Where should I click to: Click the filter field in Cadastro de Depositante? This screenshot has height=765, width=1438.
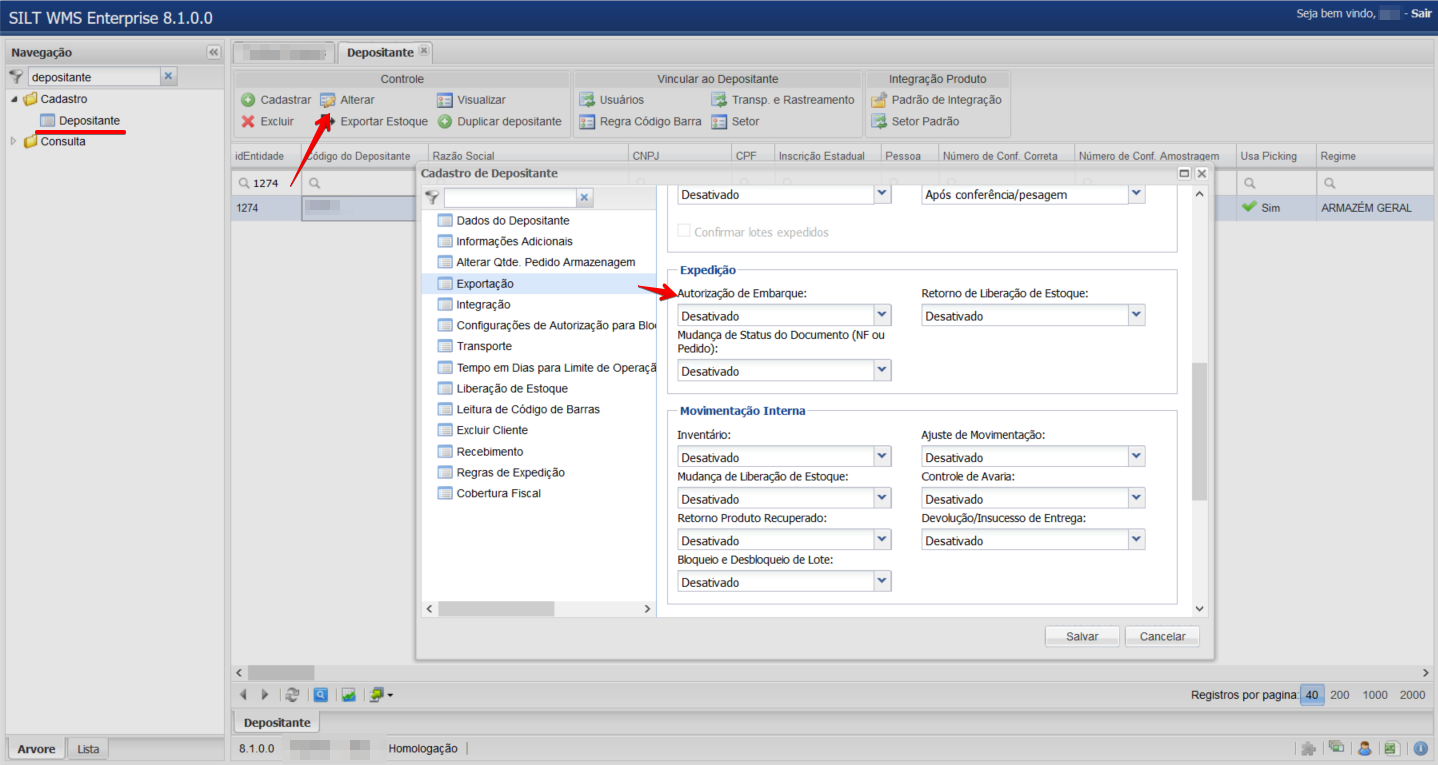(x=510, y=197)
